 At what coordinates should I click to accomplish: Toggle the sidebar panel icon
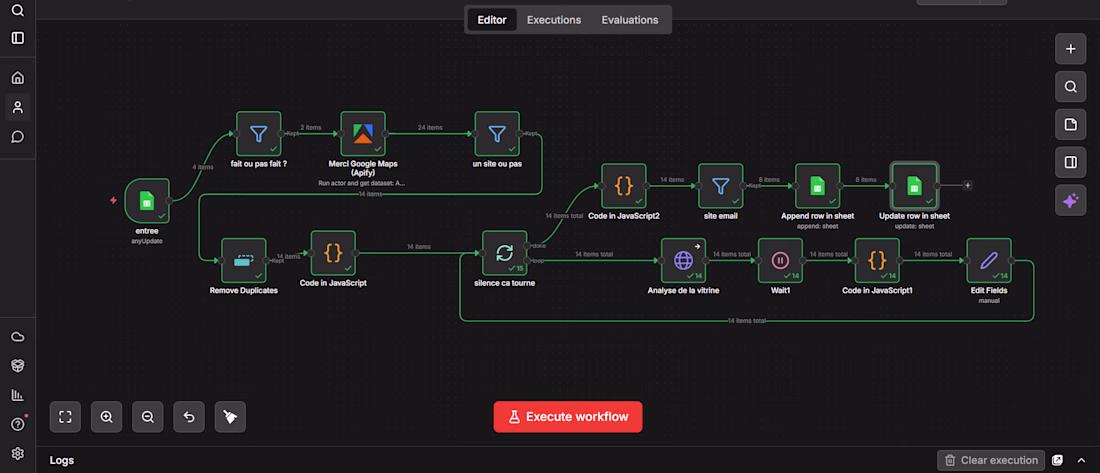(x=18, y=37)
